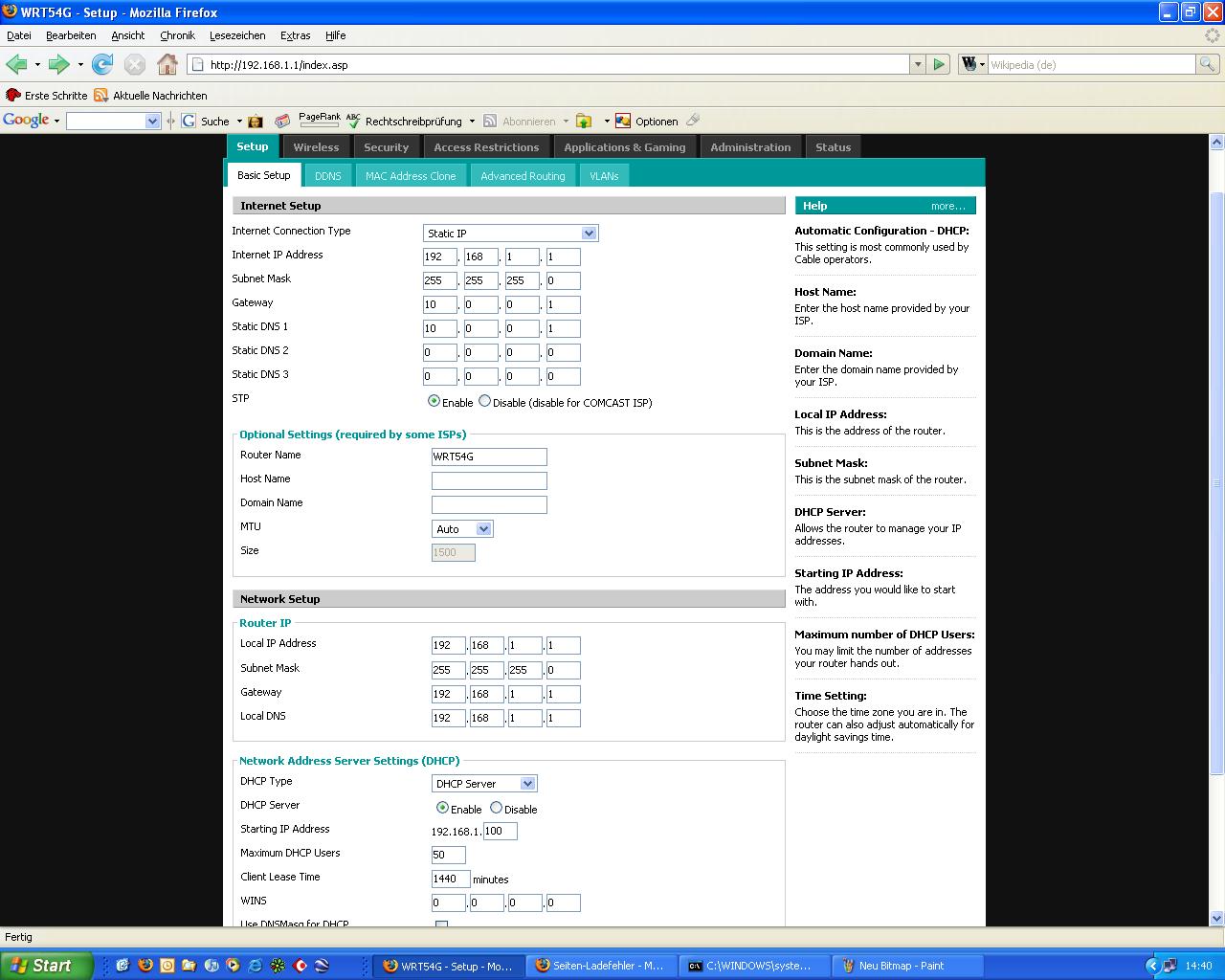Open the MTU Auto dropdown
The height and width of the screenshot is (980, 1225).
(462, 529)
